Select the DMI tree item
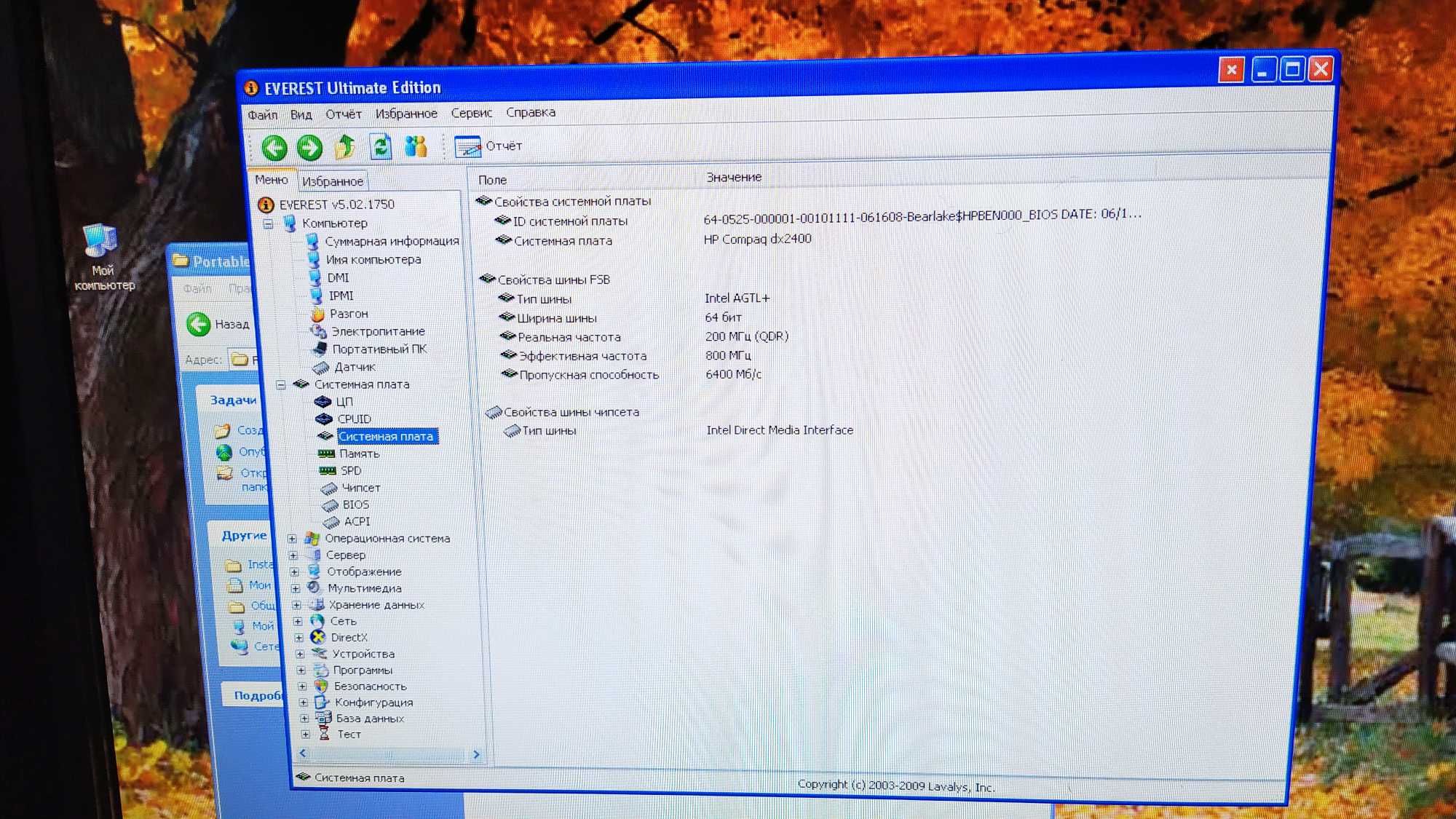 point(338,277)
